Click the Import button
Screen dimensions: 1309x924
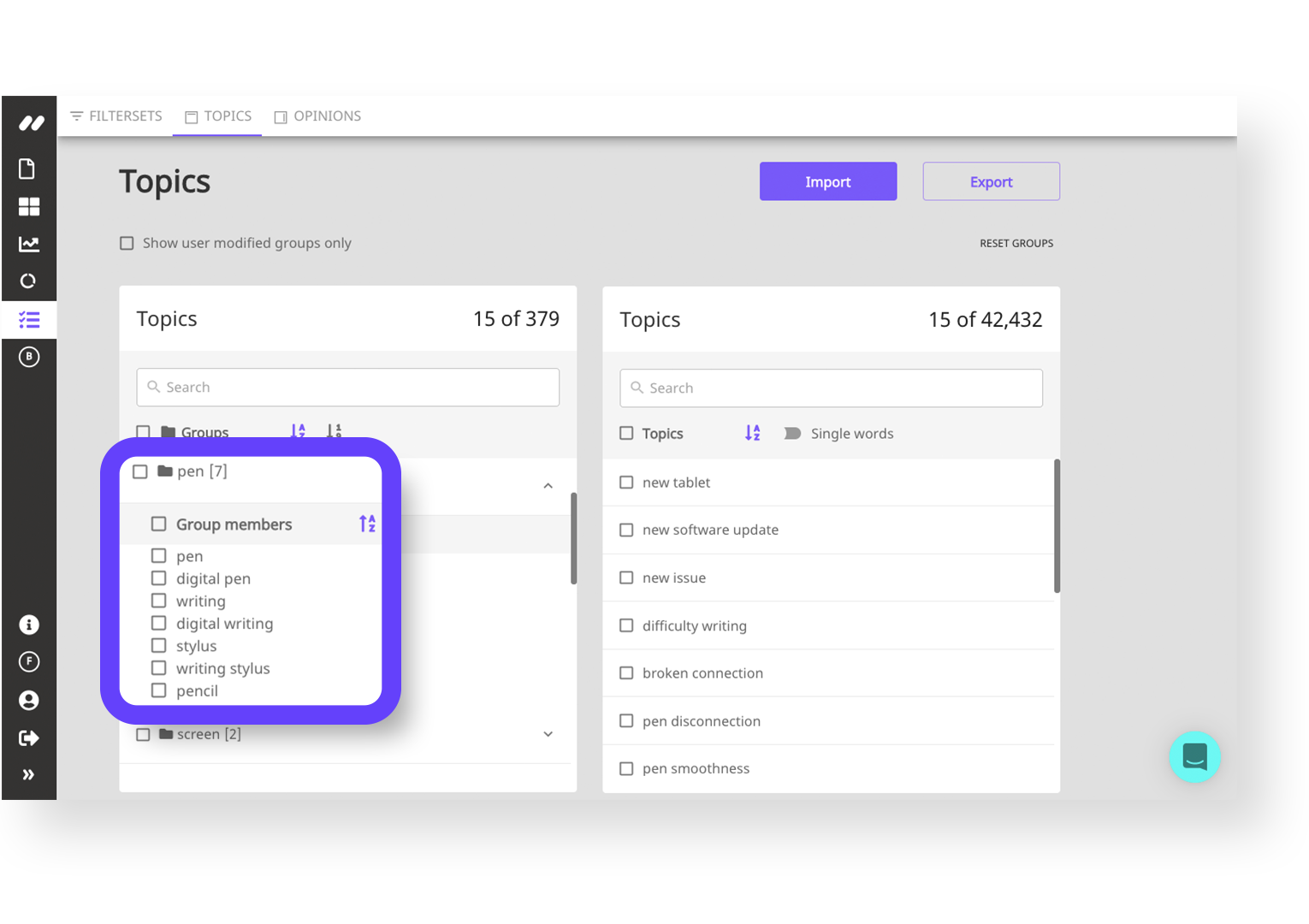click(826, 181)
